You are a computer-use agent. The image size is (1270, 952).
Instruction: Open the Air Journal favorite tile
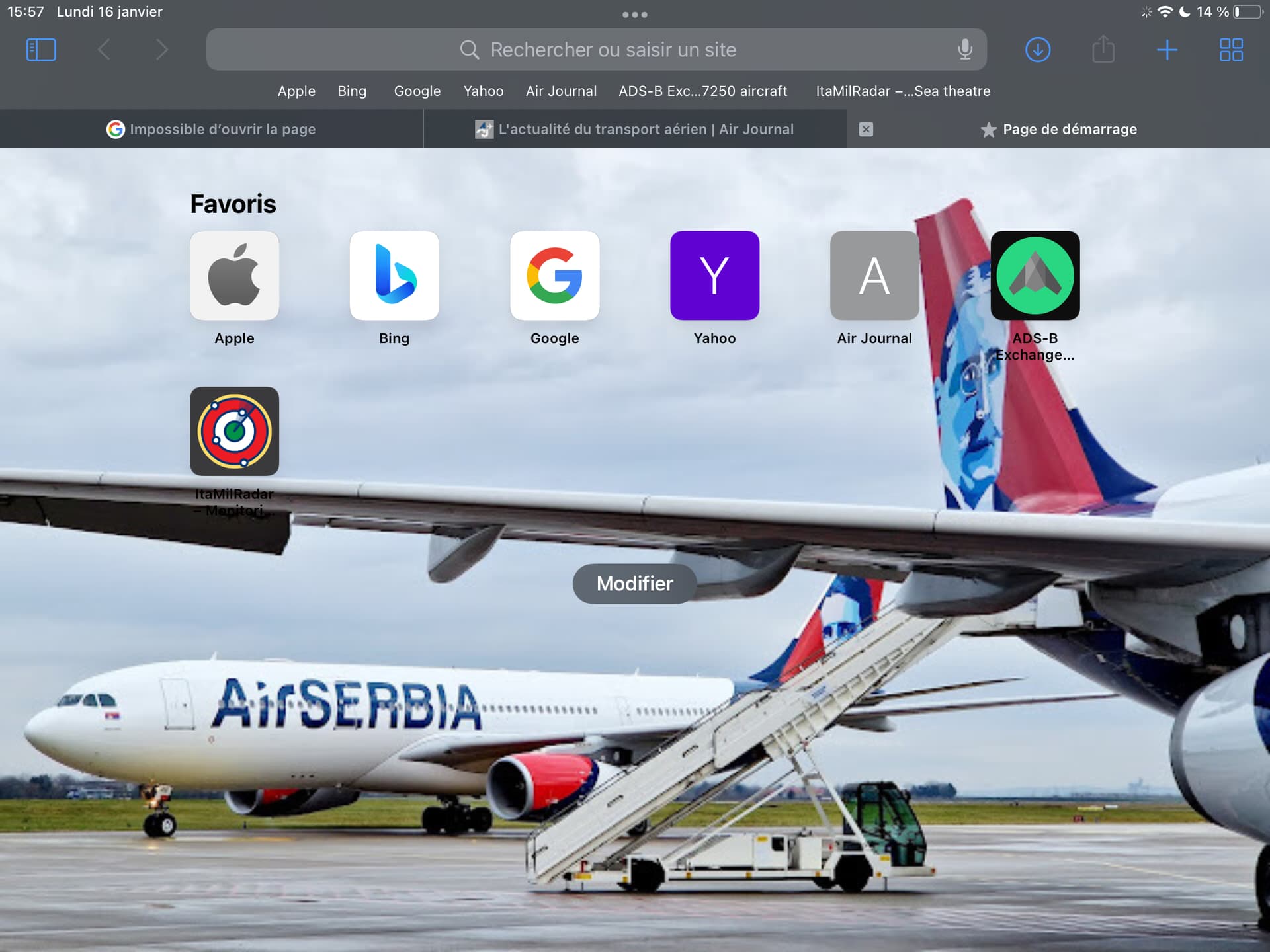(874, 276)
